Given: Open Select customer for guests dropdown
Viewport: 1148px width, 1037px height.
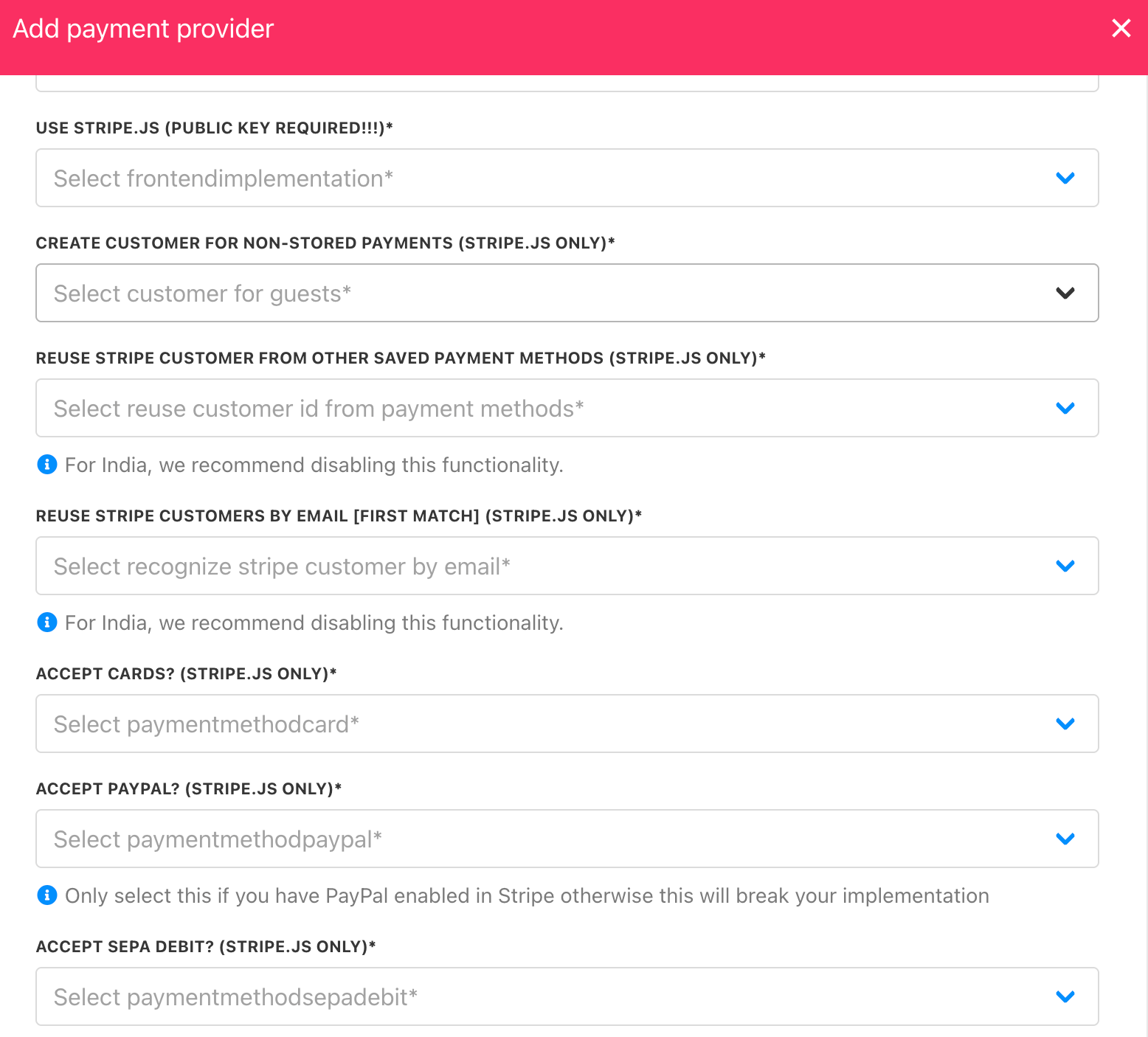Looking at the screenshot, I should coord(567,293).
